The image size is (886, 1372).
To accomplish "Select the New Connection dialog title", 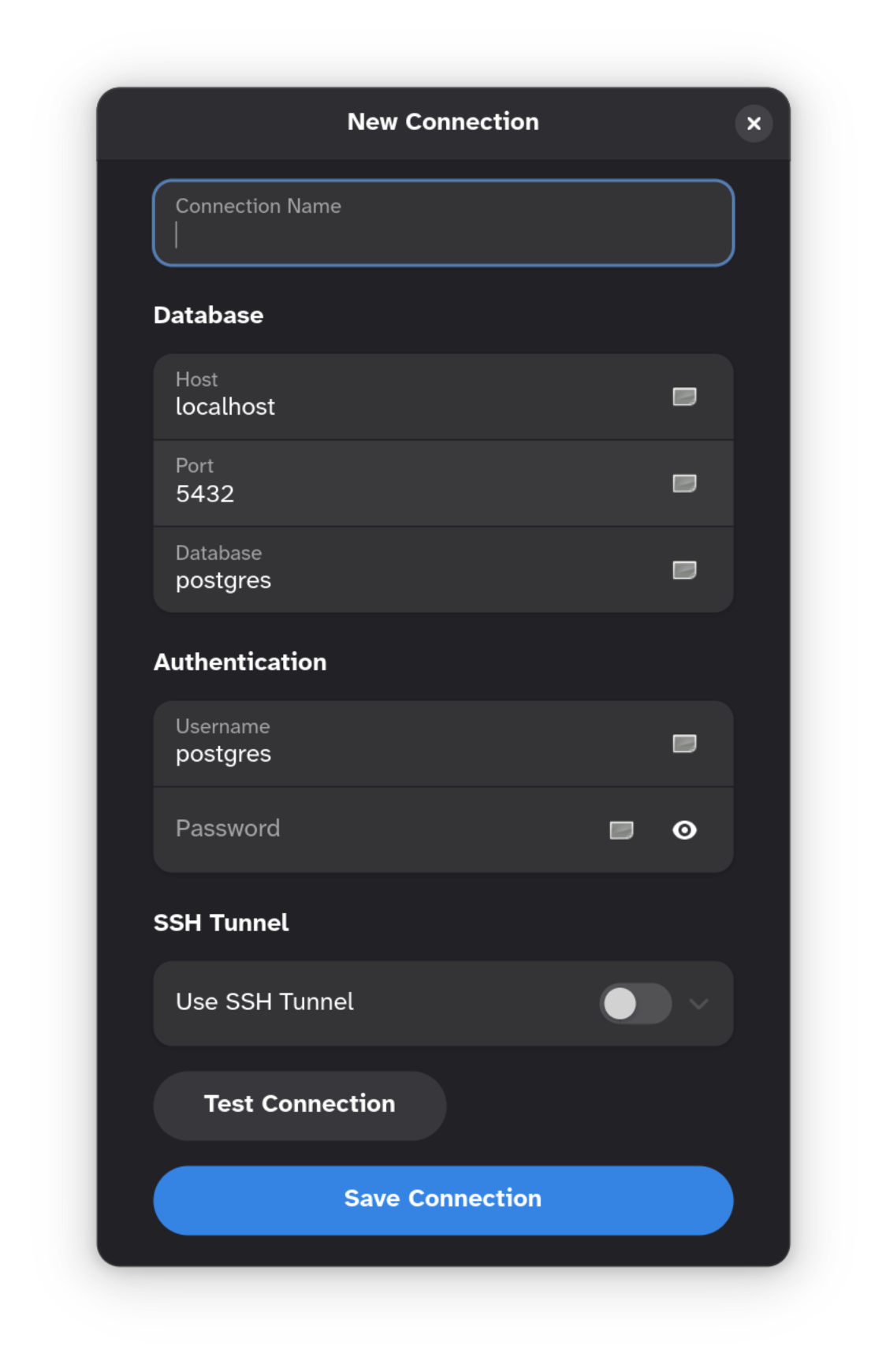I will (x=443, y=122).
